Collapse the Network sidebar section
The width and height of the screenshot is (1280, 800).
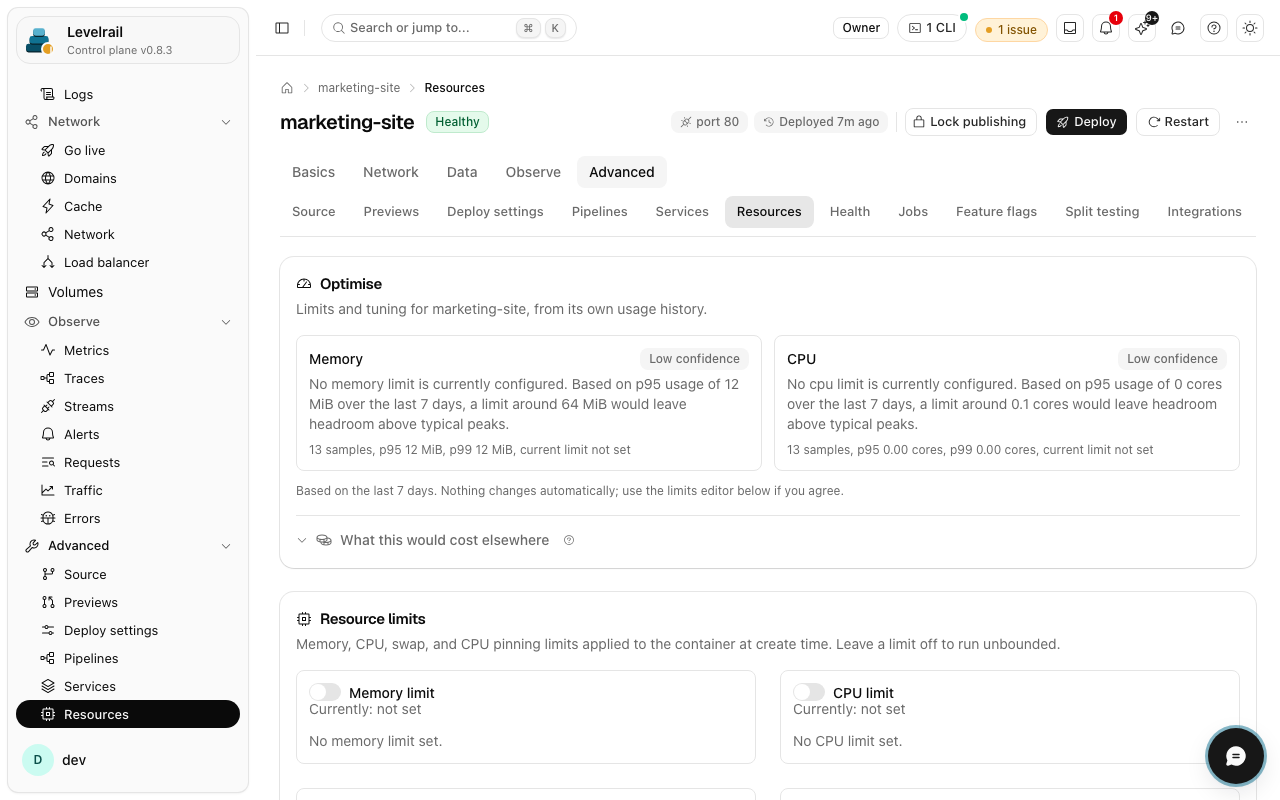click(128, 122)
